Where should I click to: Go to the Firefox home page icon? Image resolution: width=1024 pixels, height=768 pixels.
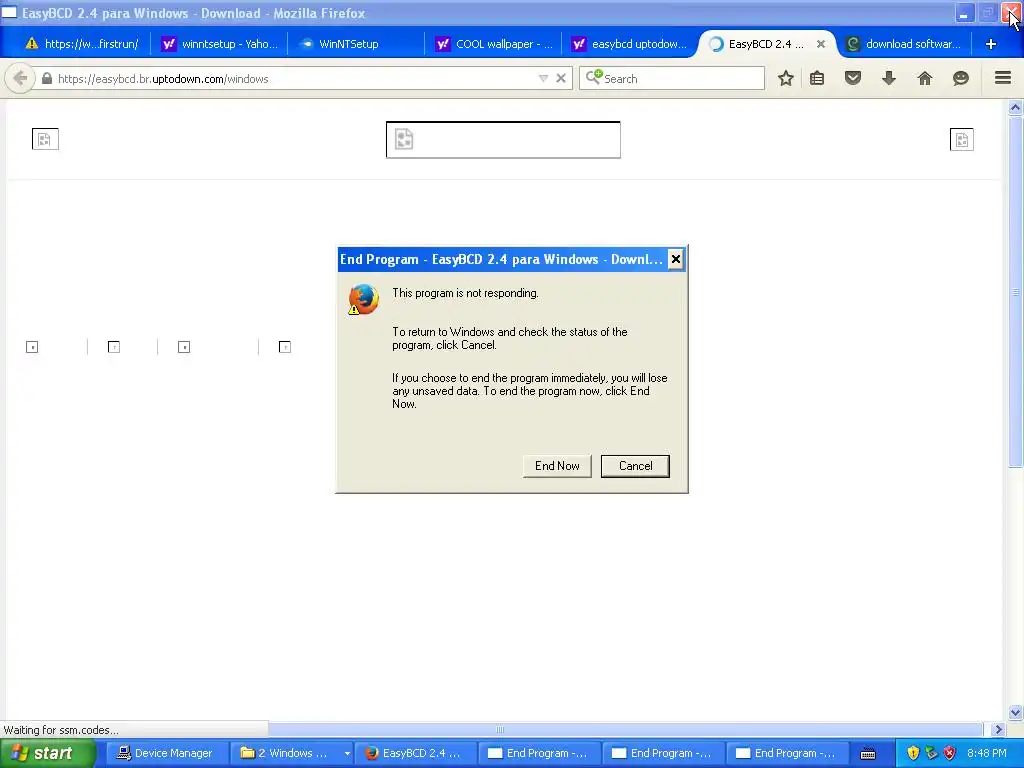tap(925, 78)
